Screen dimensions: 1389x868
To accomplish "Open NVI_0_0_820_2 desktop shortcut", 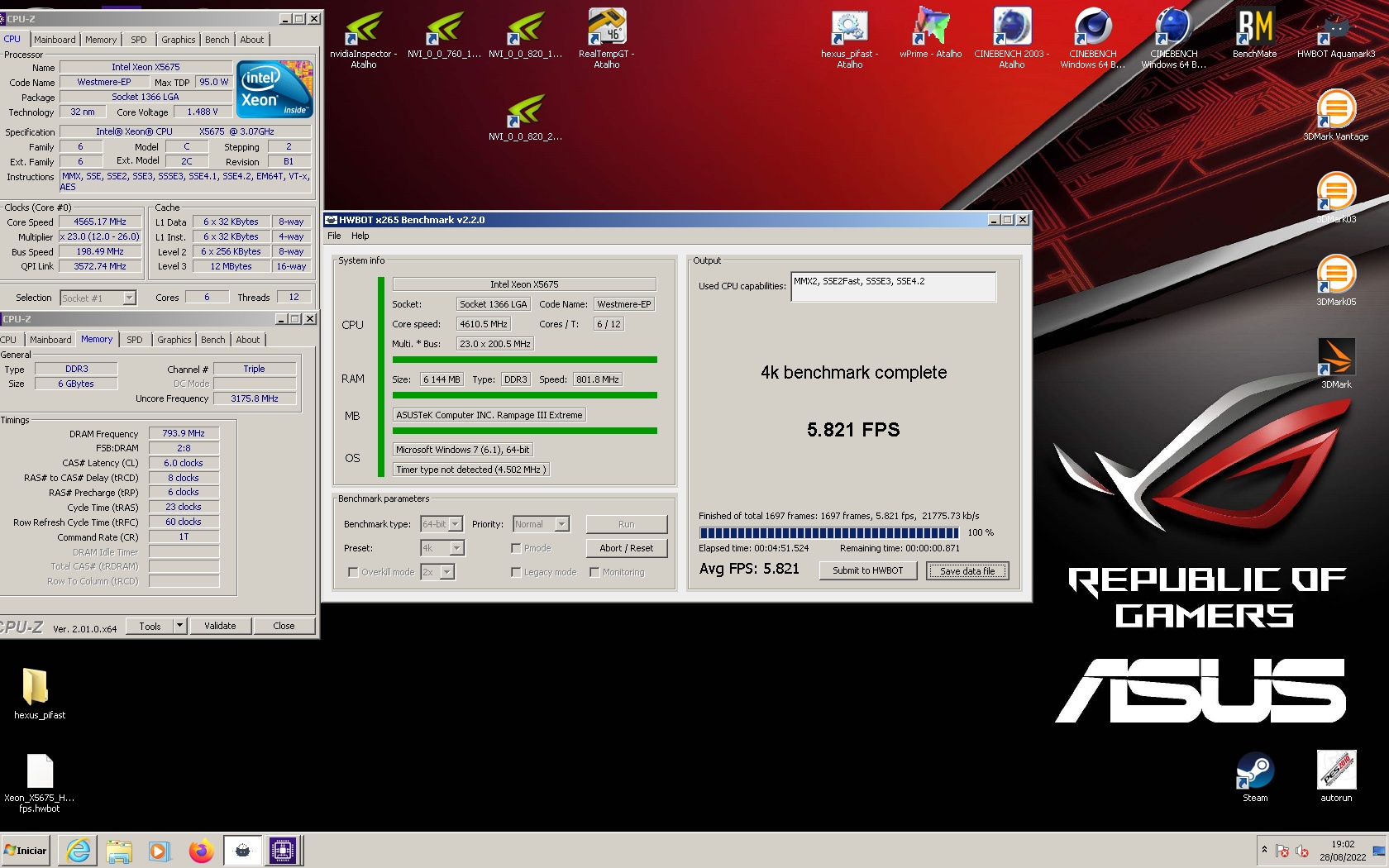I will [x=525, y=117].
